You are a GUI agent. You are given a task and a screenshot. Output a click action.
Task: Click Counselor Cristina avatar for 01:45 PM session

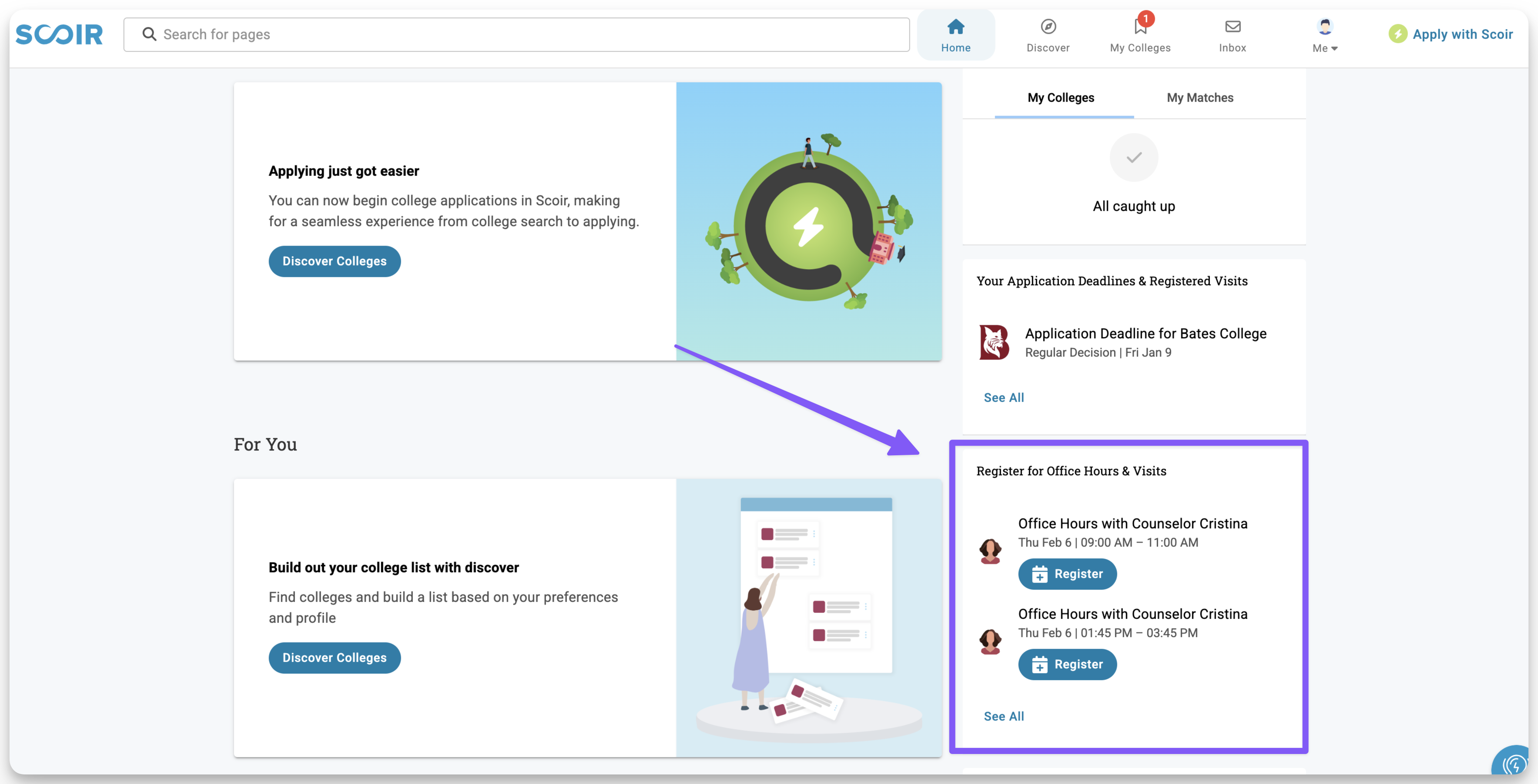pos(990,641)
